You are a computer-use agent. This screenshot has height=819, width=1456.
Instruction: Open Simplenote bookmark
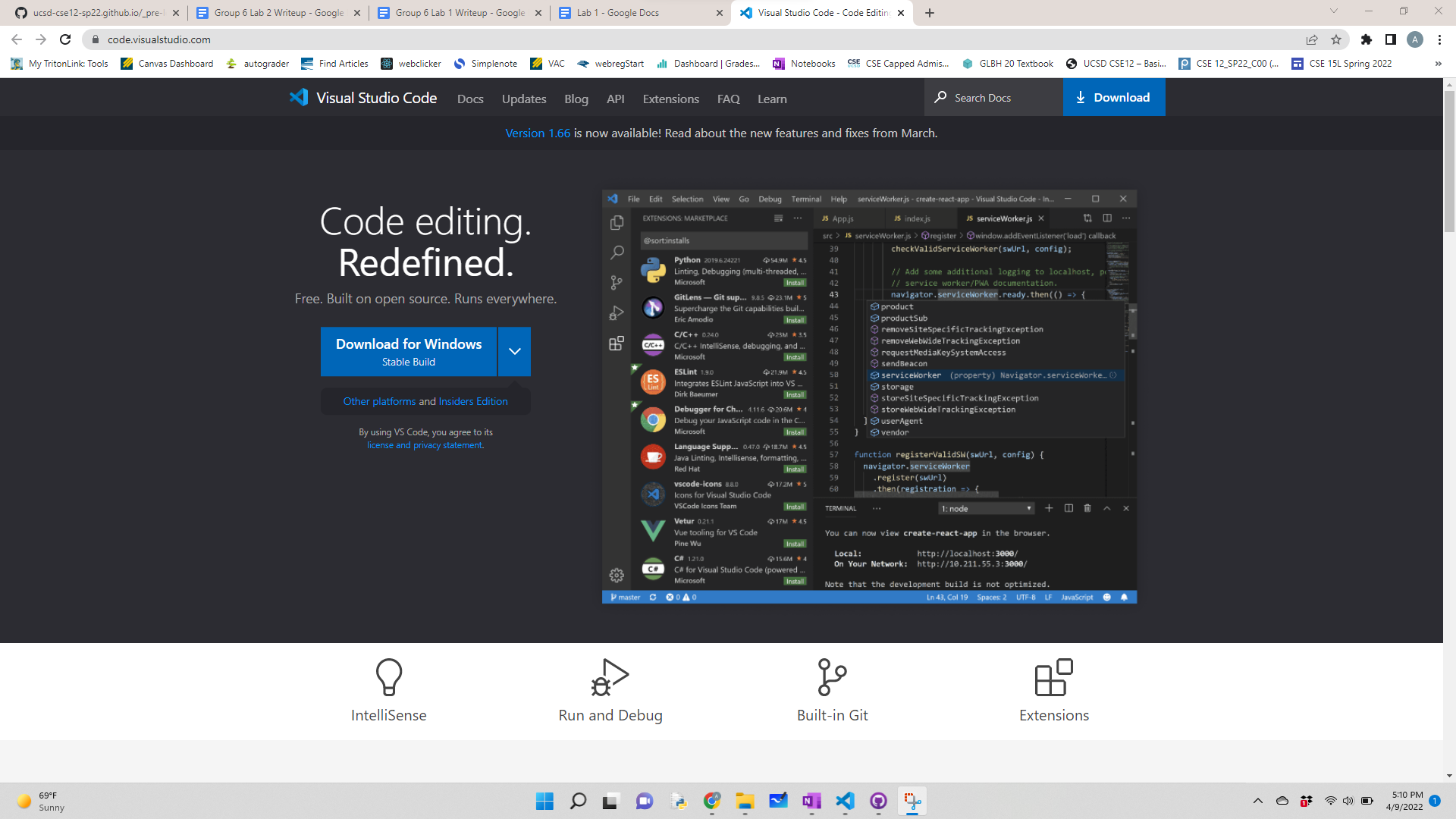(x=485, y=64)
